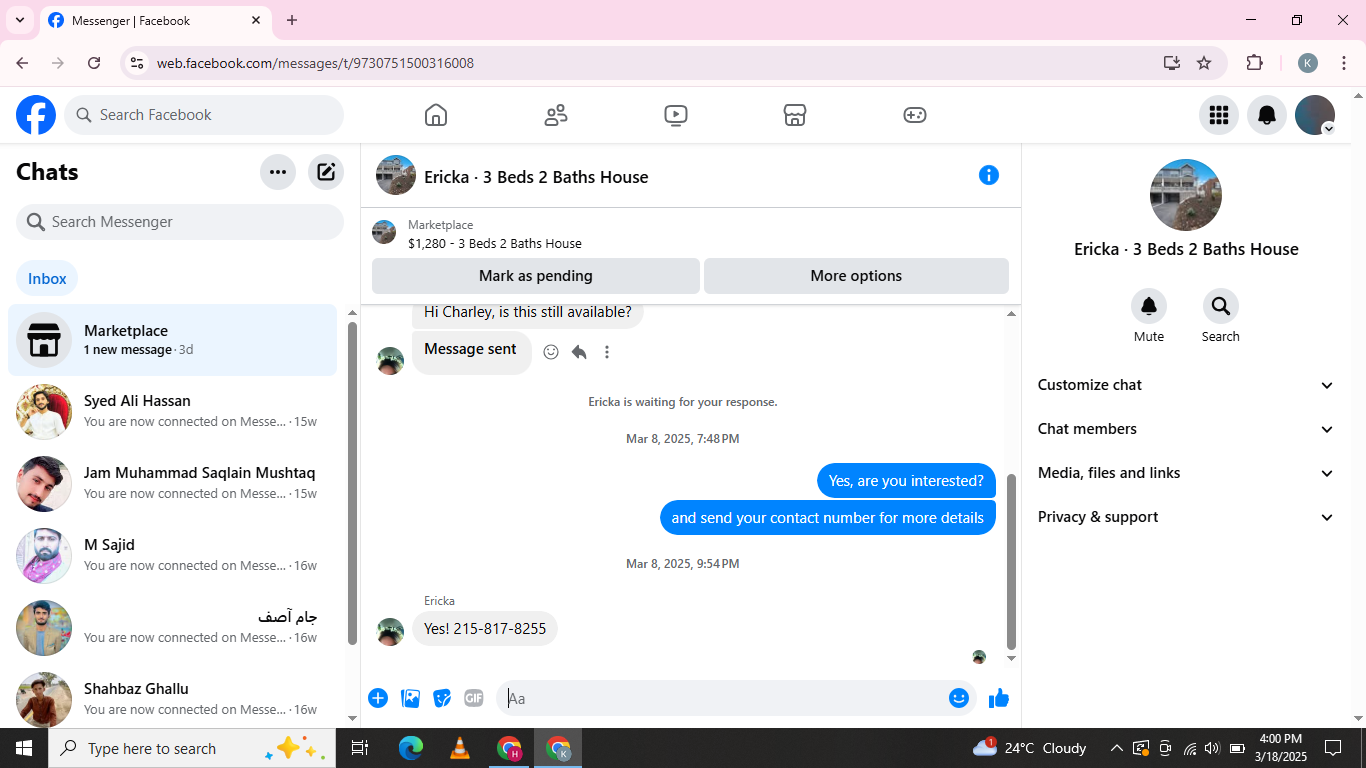Screen dimensions: 1366x768
Task: Click the message text box Aa
Action: pos(722,698)
